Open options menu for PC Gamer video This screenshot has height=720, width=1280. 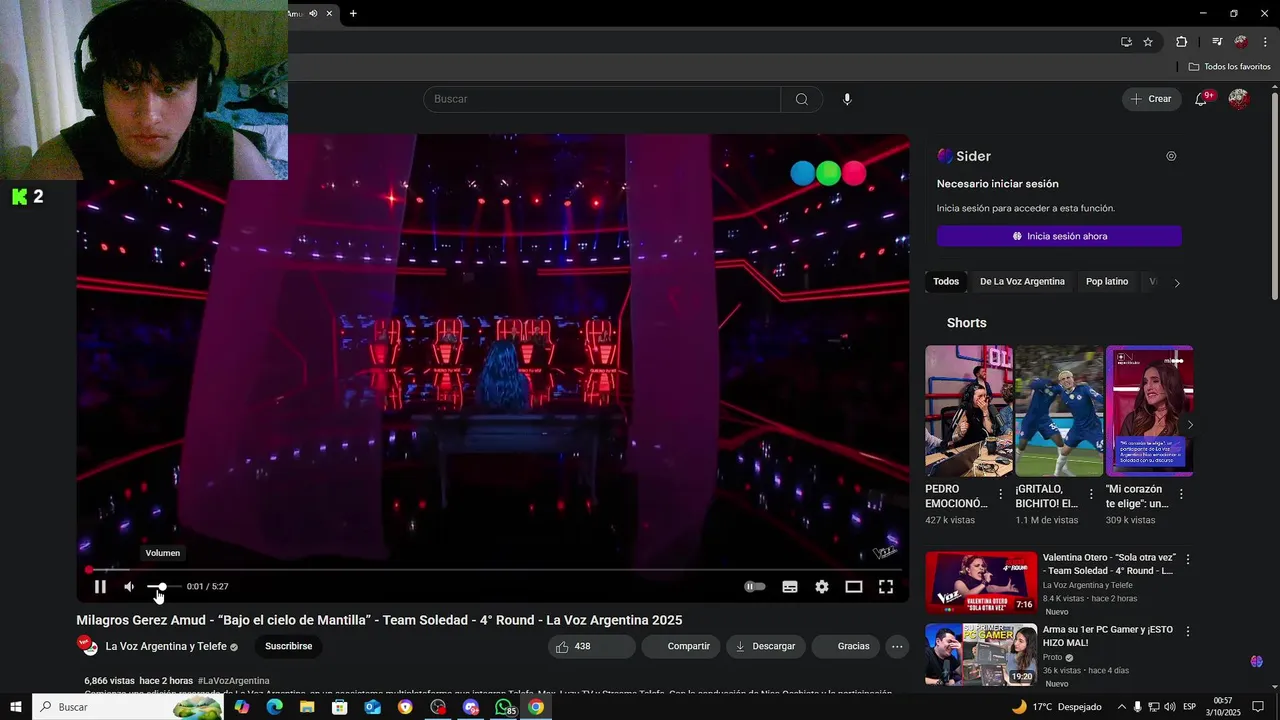(1188, 631)
